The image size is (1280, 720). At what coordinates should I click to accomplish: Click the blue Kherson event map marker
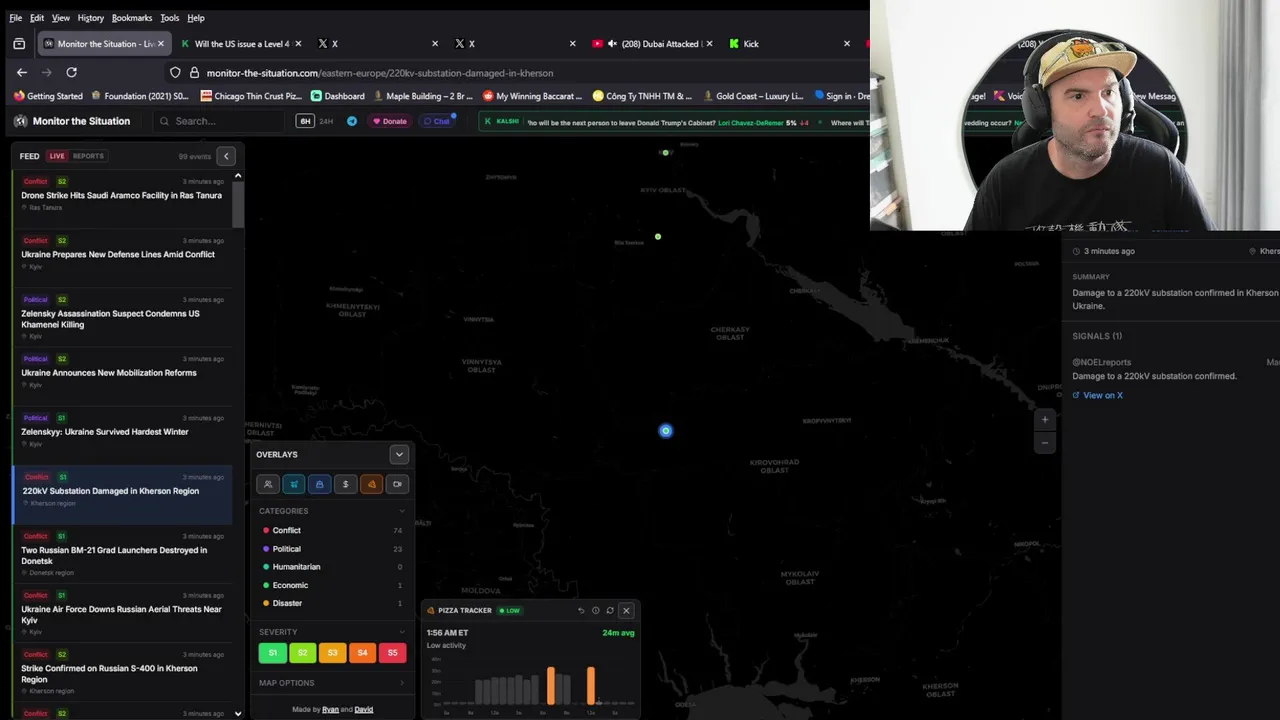pos(666,431)
